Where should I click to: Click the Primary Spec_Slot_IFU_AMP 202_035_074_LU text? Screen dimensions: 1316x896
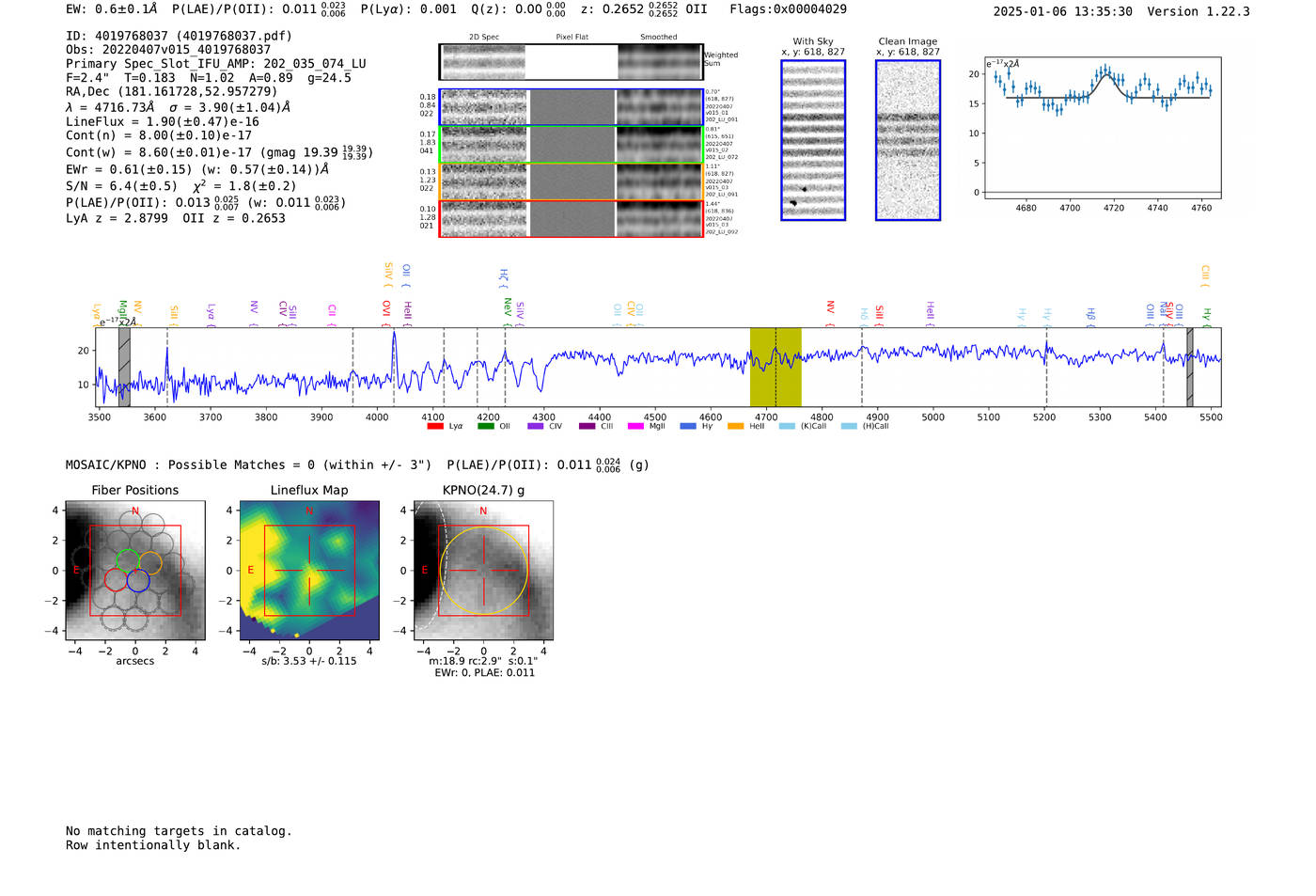coord(216,64)
